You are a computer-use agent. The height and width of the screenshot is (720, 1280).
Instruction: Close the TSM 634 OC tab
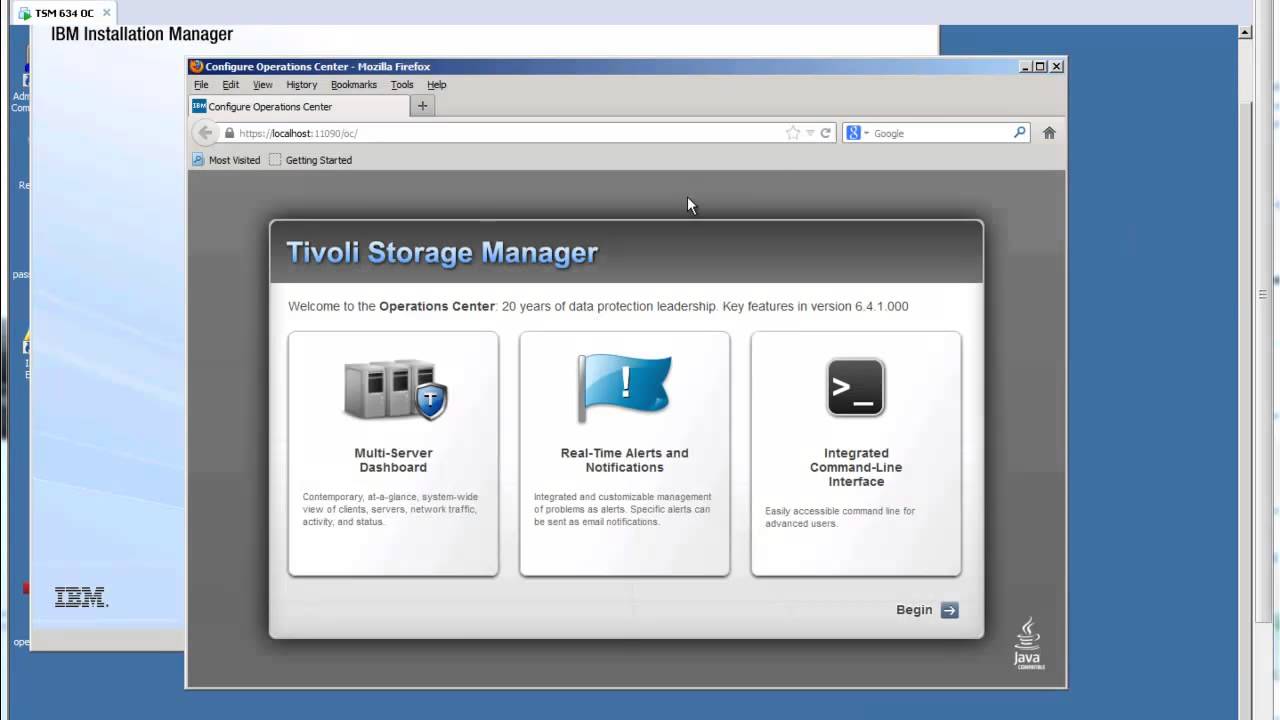pos(106,13)
